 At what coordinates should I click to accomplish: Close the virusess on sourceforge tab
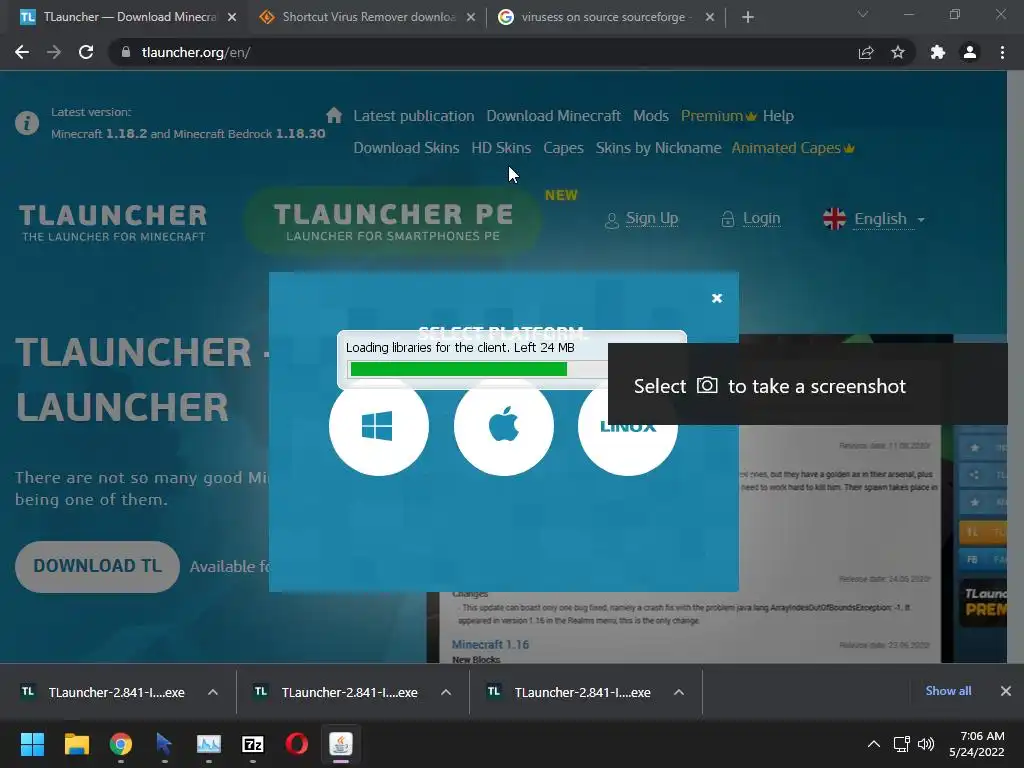710,17
